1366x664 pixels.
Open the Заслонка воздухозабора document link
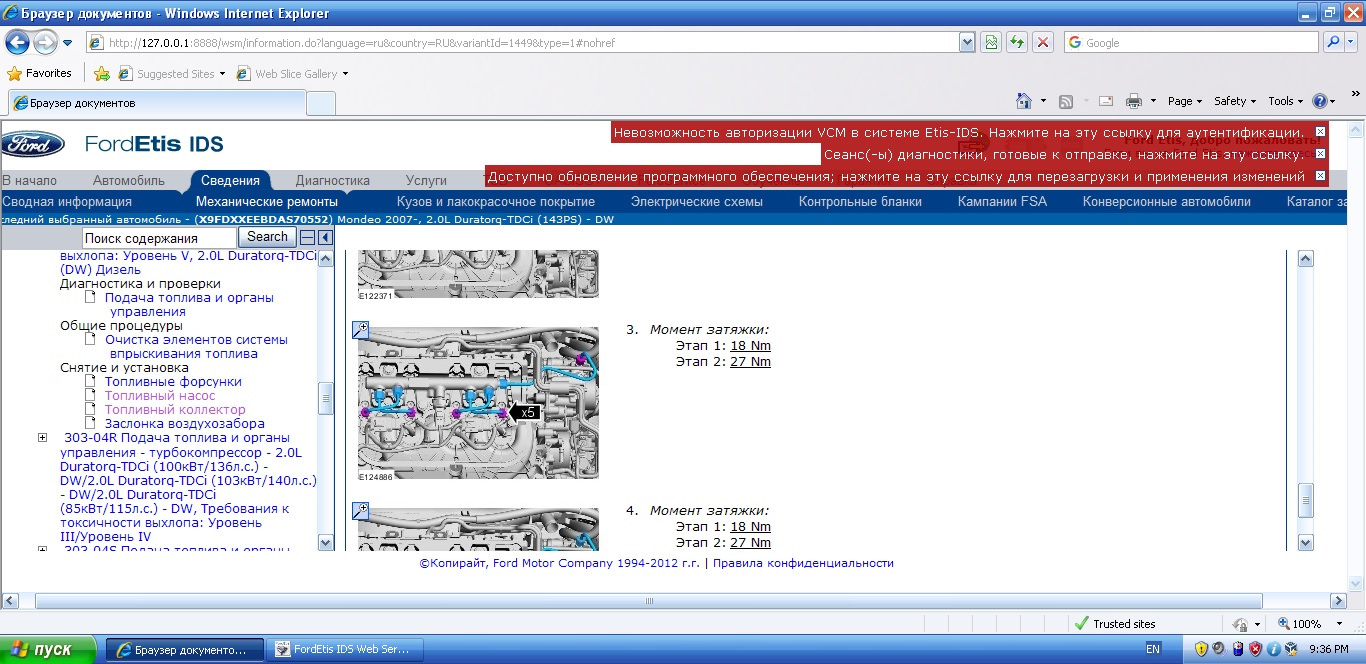point(185,423)
